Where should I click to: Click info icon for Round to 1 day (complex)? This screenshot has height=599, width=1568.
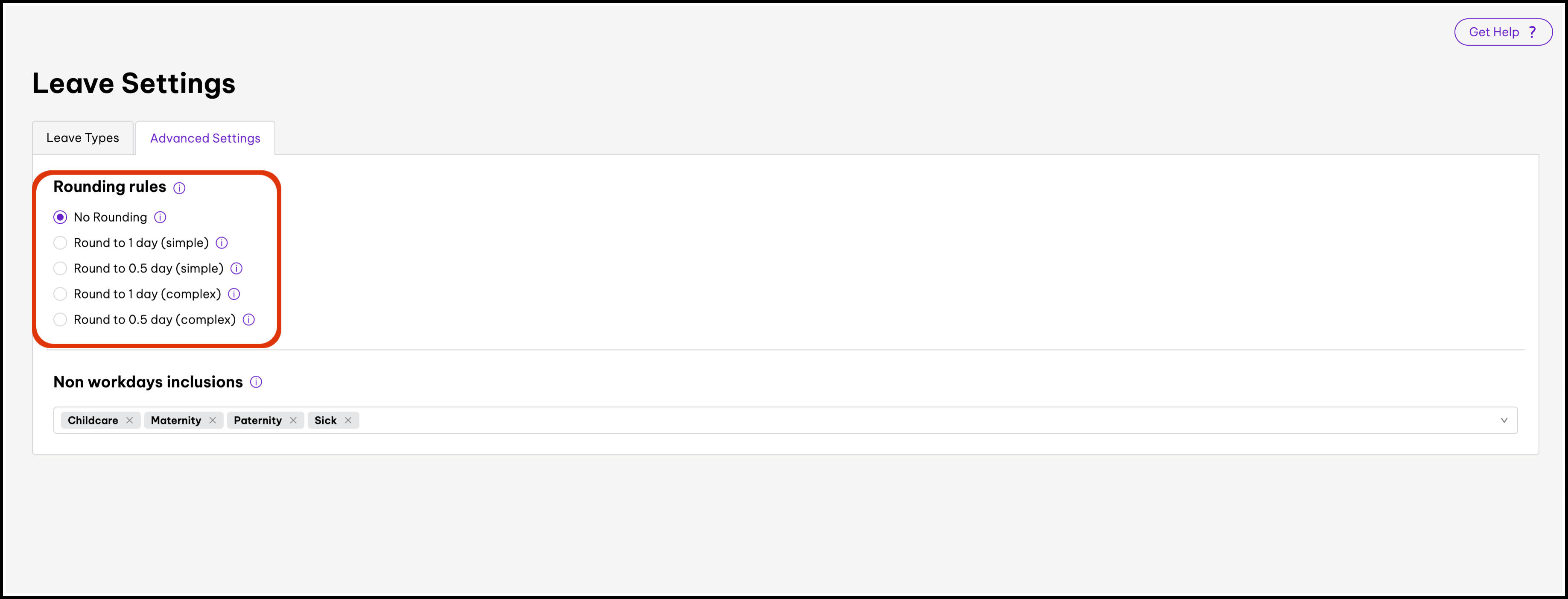pos(234,294)
